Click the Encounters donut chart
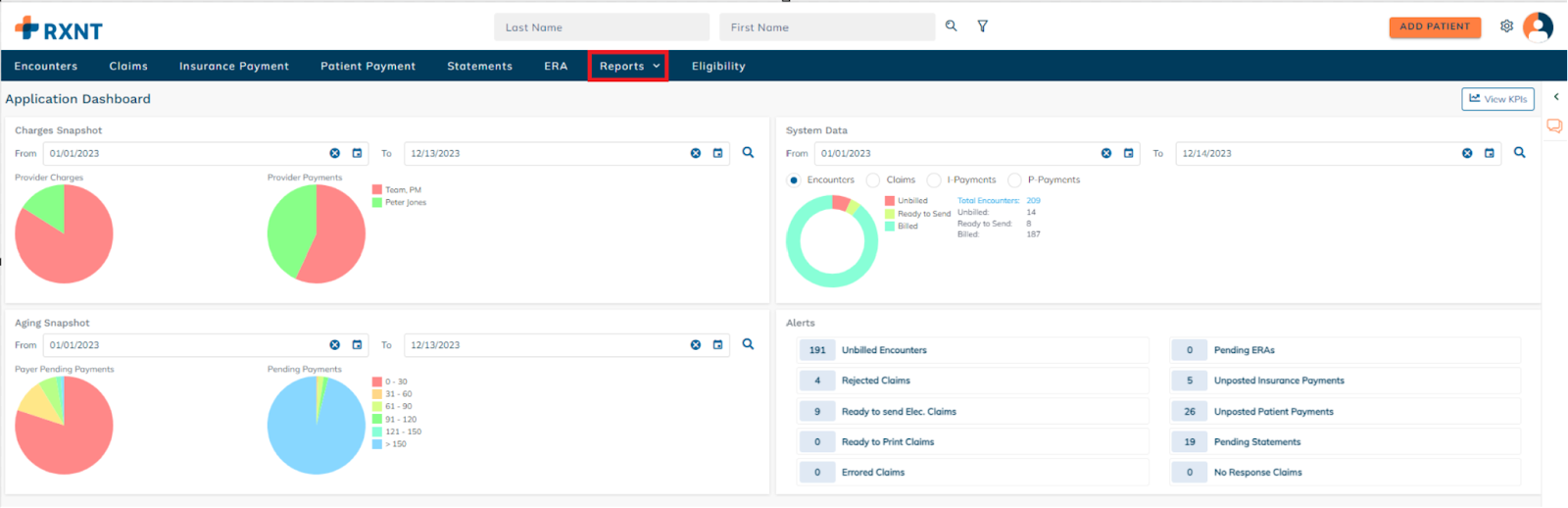Screen dimensions: 1568x508 point(832,241)
